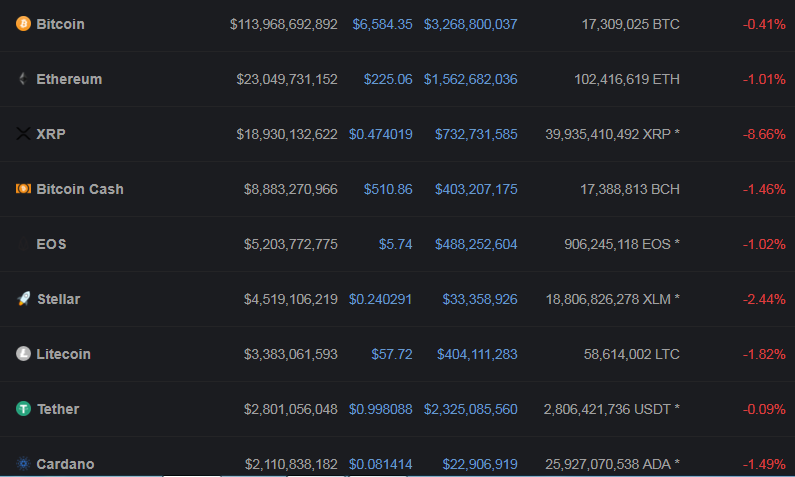This screenshot has height=477, width=795.
Task: Click Bitcoin Cash volume $403,207,175
Action: click(476, 189)
